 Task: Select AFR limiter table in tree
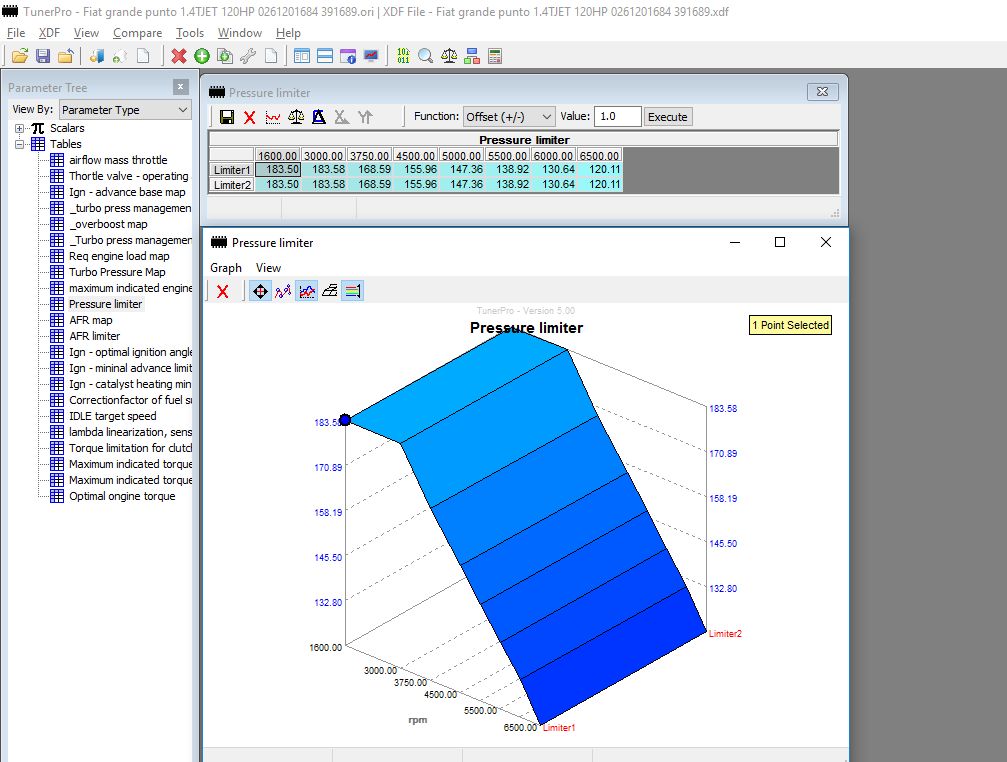point(94,336)
